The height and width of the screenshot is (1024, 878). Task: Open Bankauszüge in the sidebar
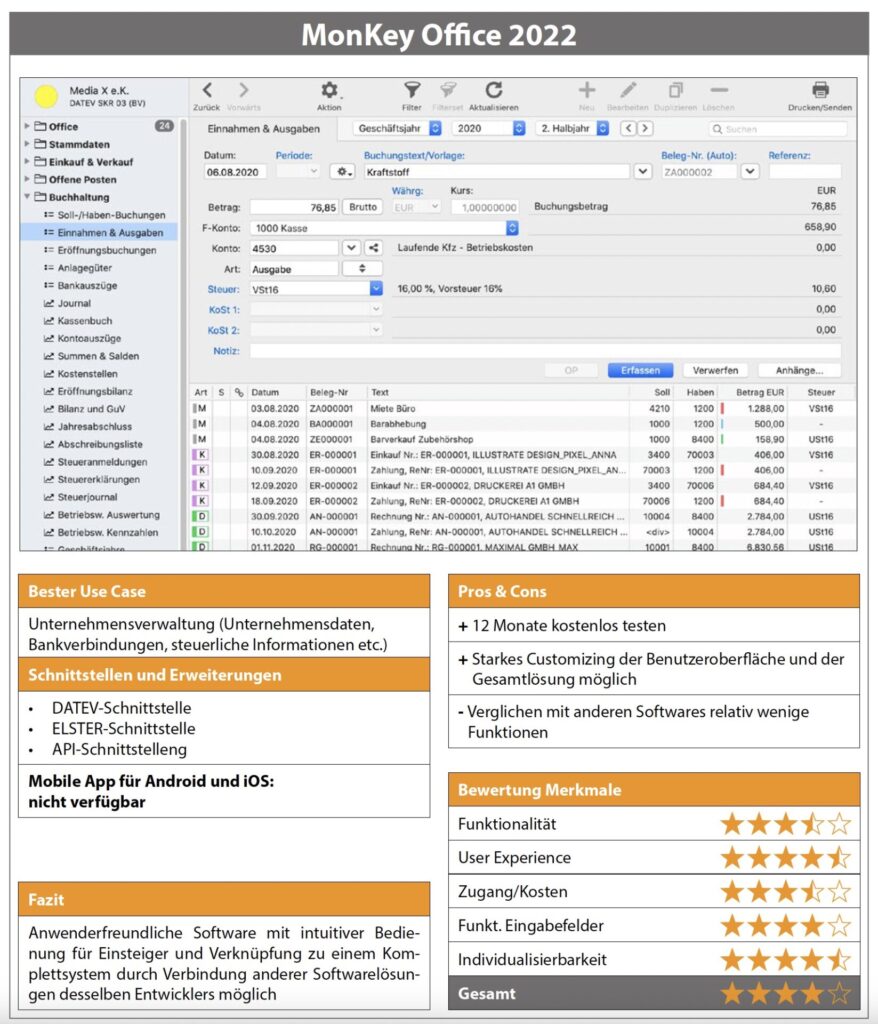click(87, 285)
